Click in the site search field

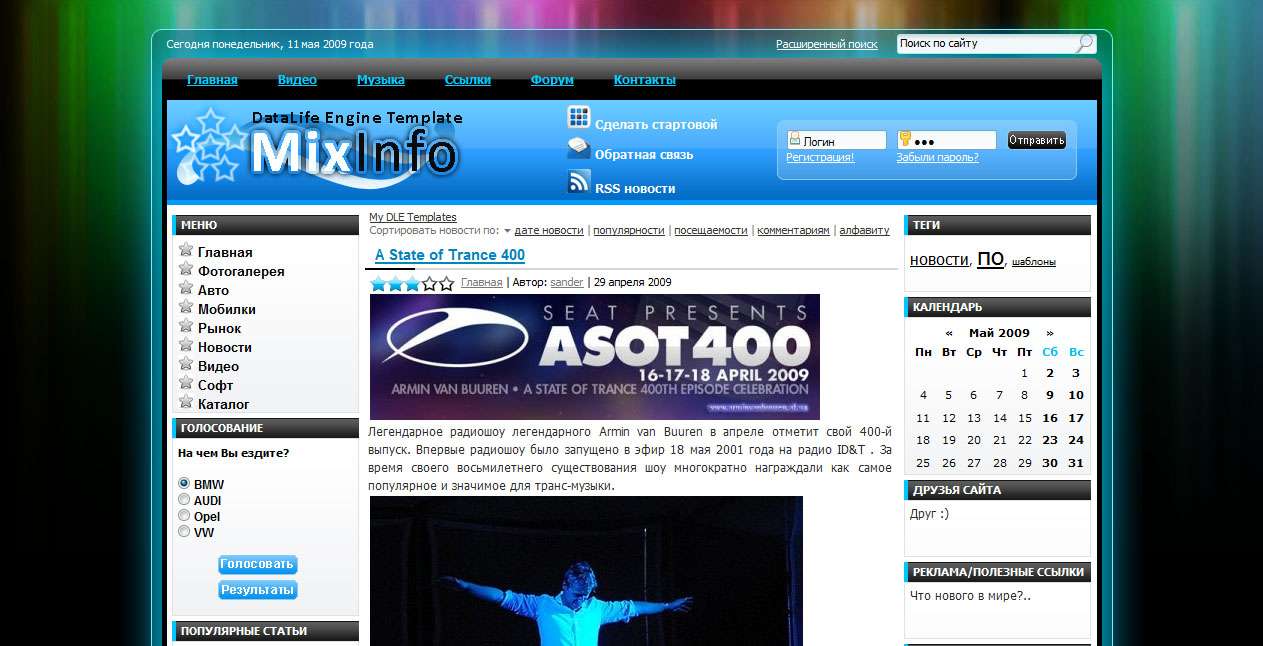point(984,44)
